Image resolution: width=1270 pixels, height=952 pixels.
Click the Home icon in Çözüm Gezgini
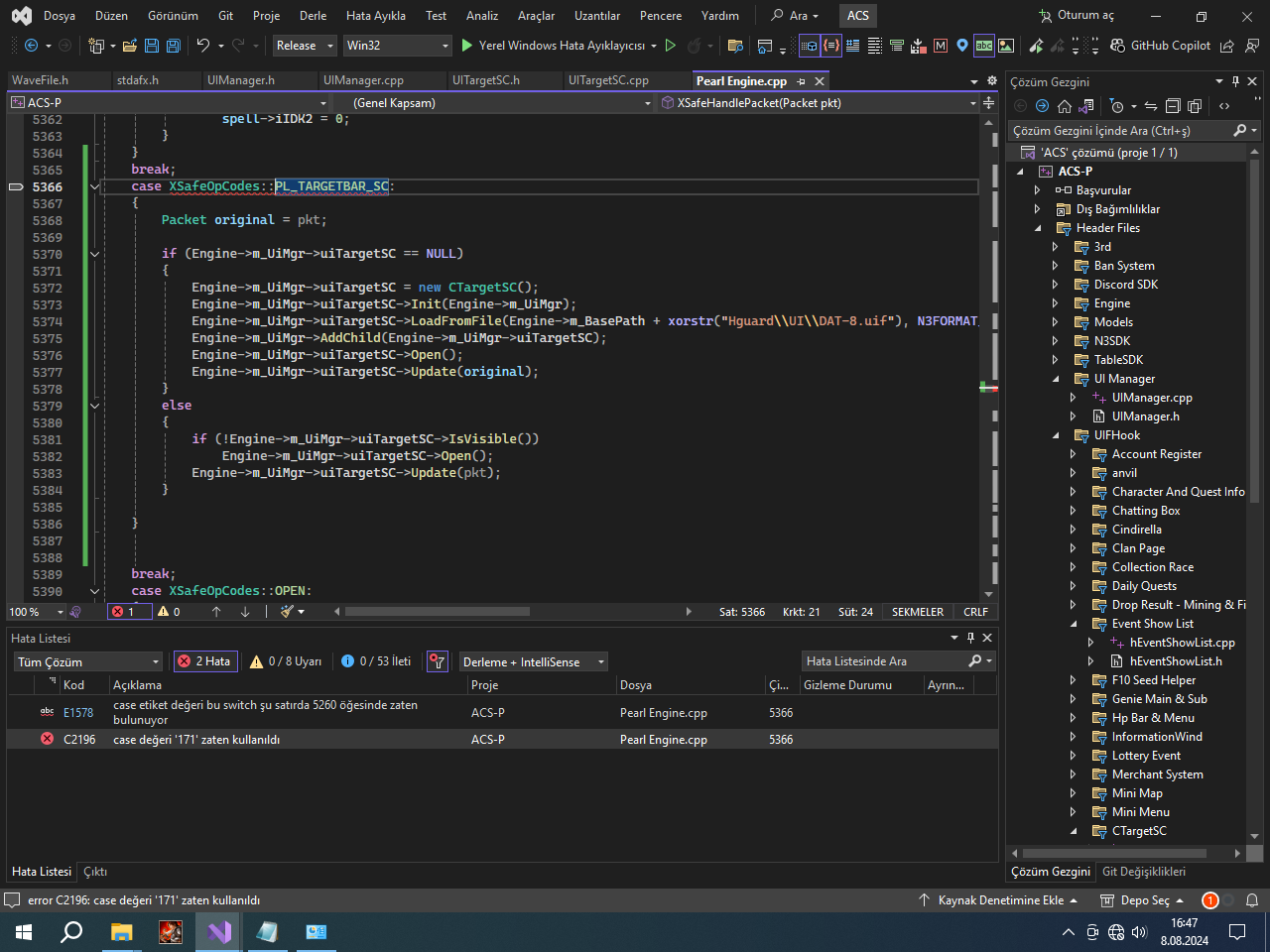(x=1065, y=106)
